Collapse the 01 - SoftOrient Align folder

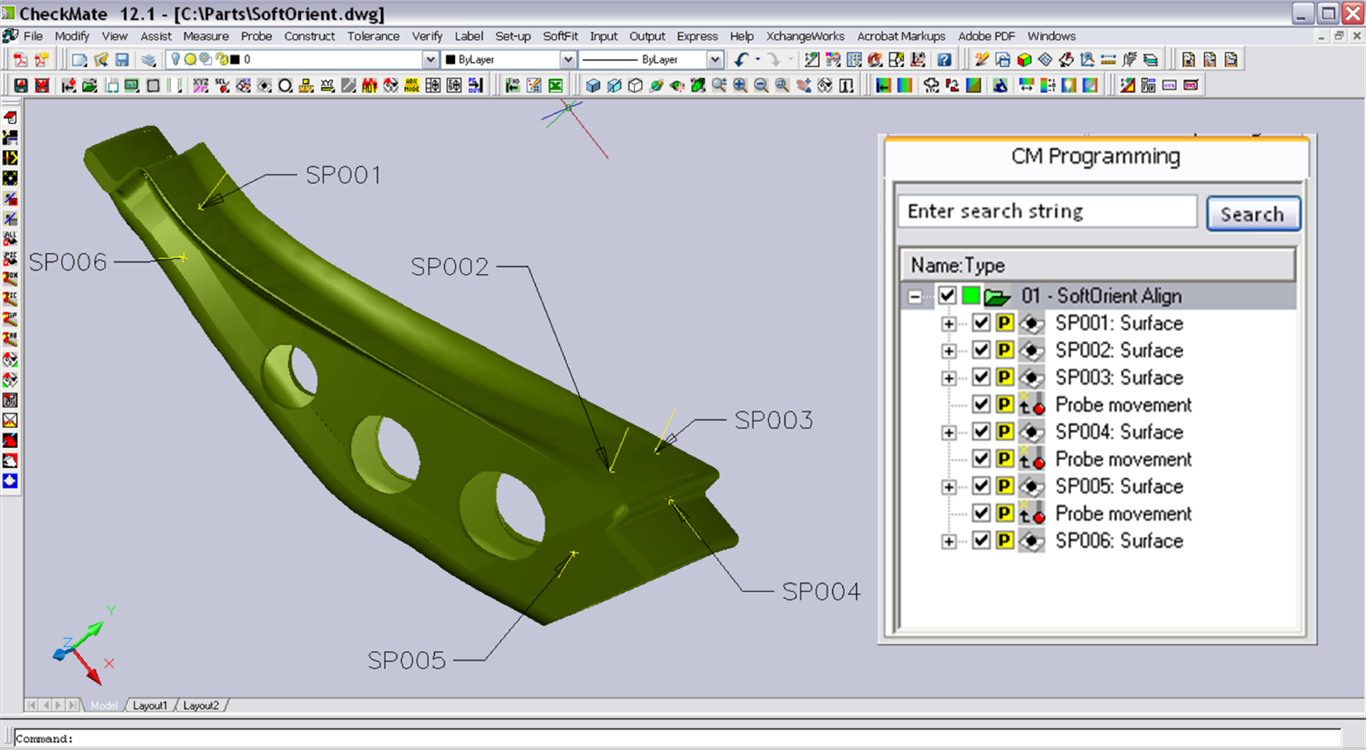click(x=914, y=297)
